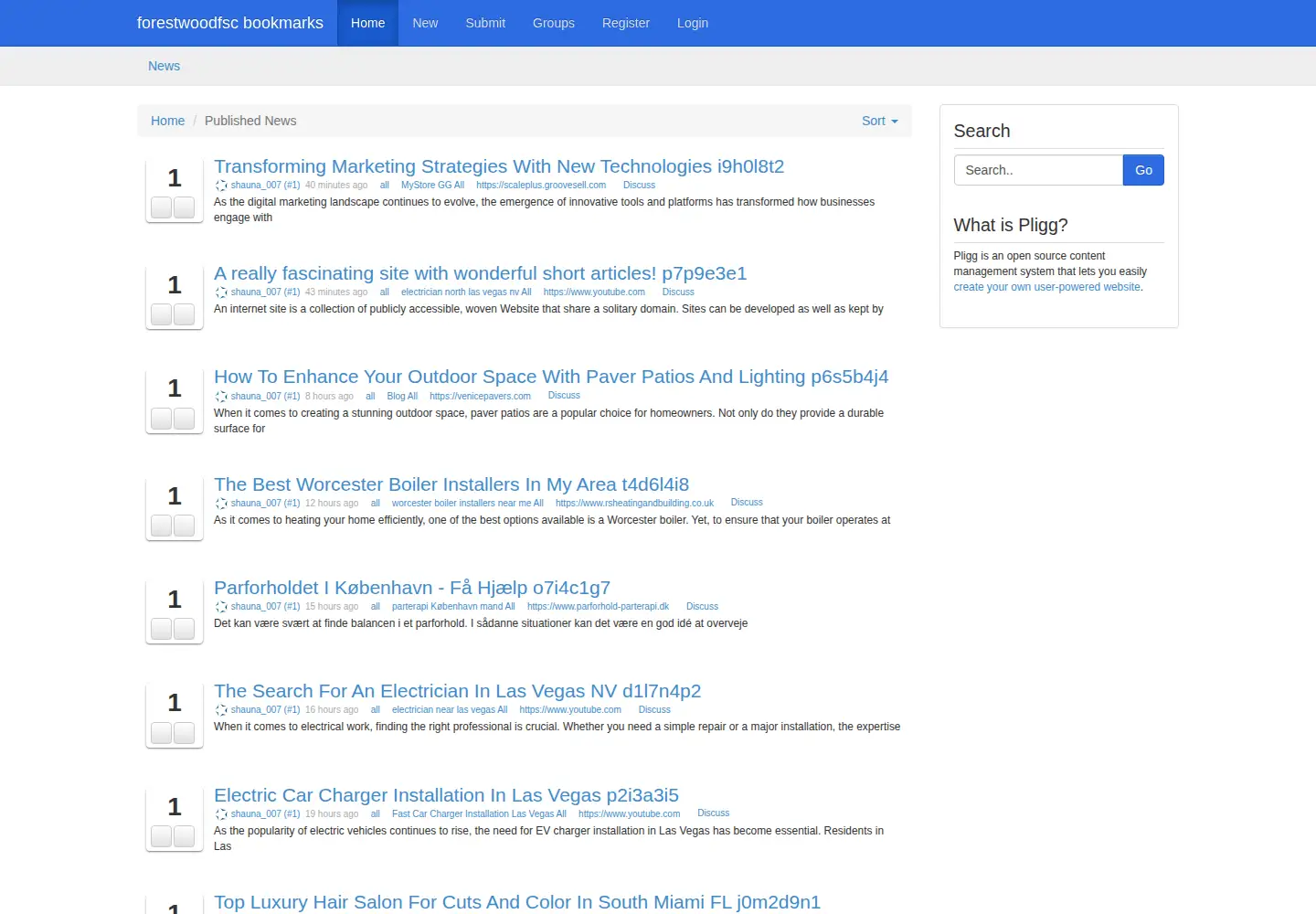Open the Login page
Image resolution: width=1316 pixels, height=914 pixels.
693,23
